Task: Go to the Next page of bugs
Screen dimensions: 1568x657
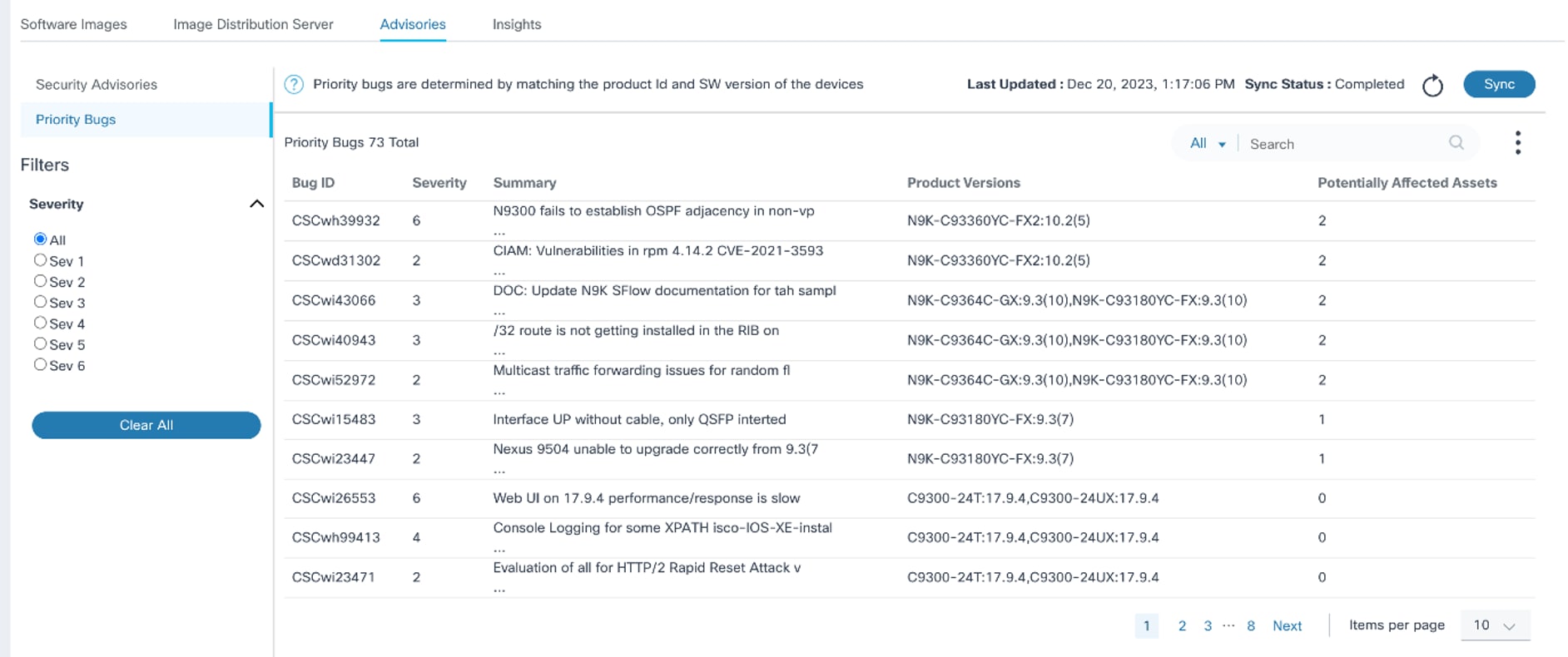Action: click(x=1287, y=626)
